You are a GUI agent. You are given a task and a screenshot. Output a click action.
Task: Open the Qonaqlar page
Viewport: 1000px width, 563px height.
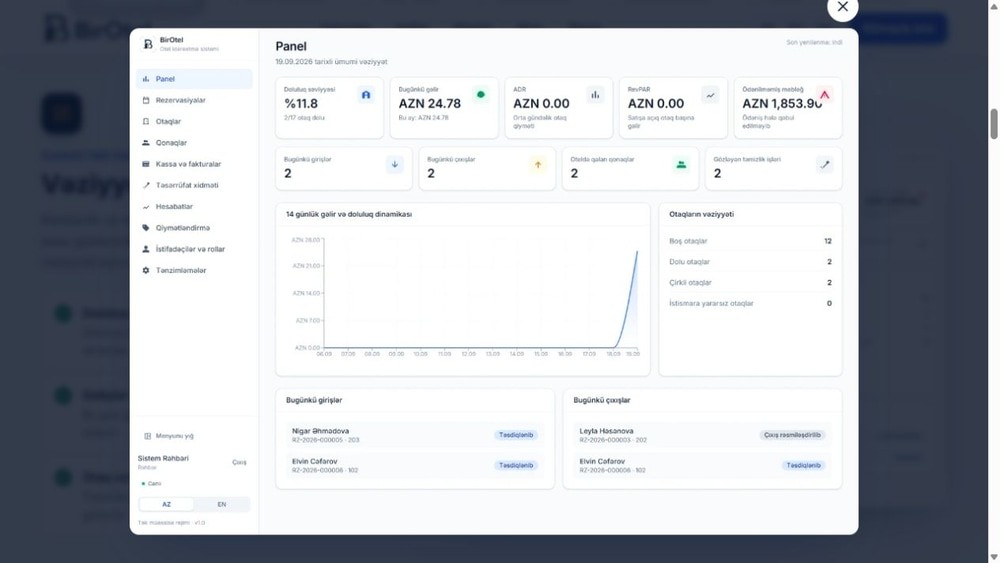tap(194, 143)
